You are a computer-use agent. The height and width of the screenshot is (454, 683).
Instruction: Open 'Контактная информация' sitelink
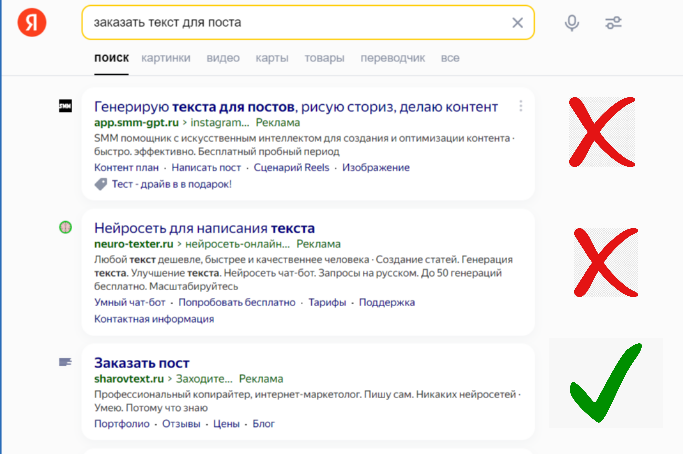click(154, 319)
